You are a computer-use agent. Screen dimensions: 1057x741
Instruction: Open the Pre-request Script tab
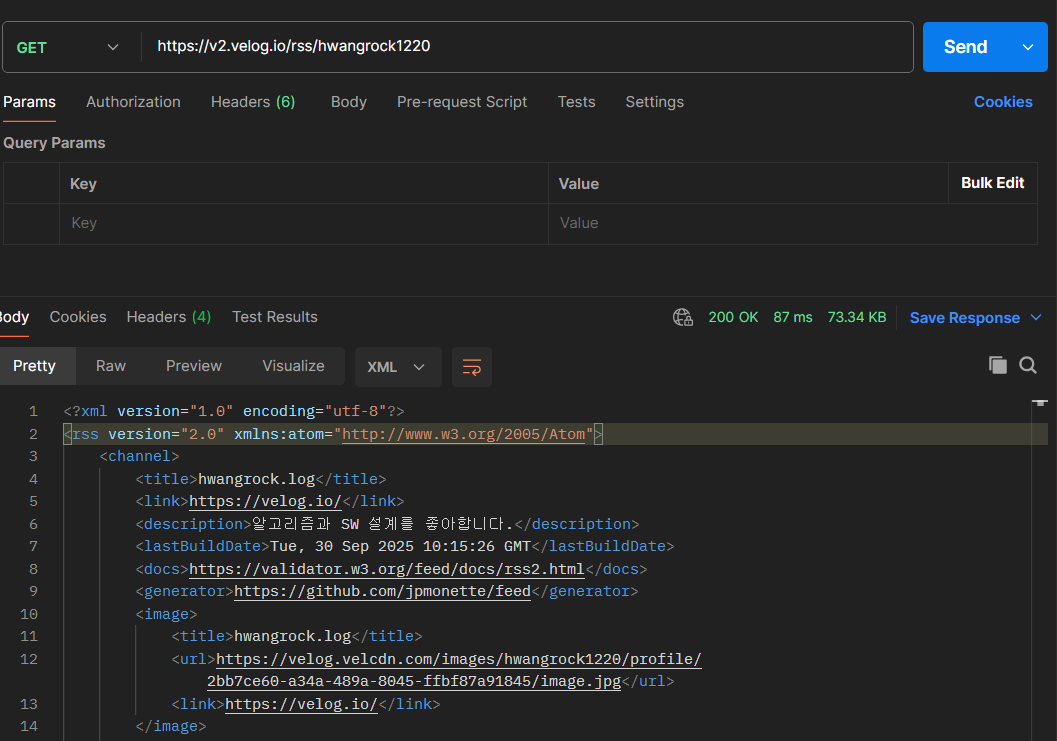pos(462,102)
